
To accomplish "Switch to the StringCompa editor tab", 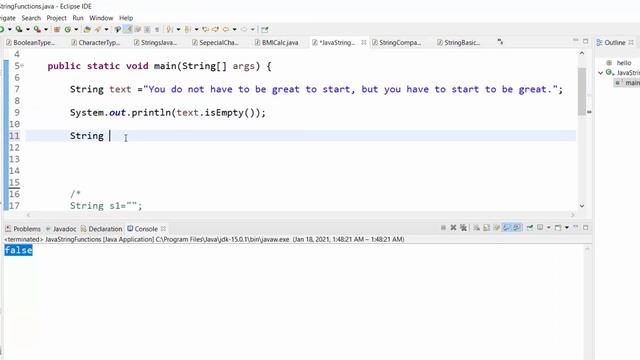I will pos(396,42).
